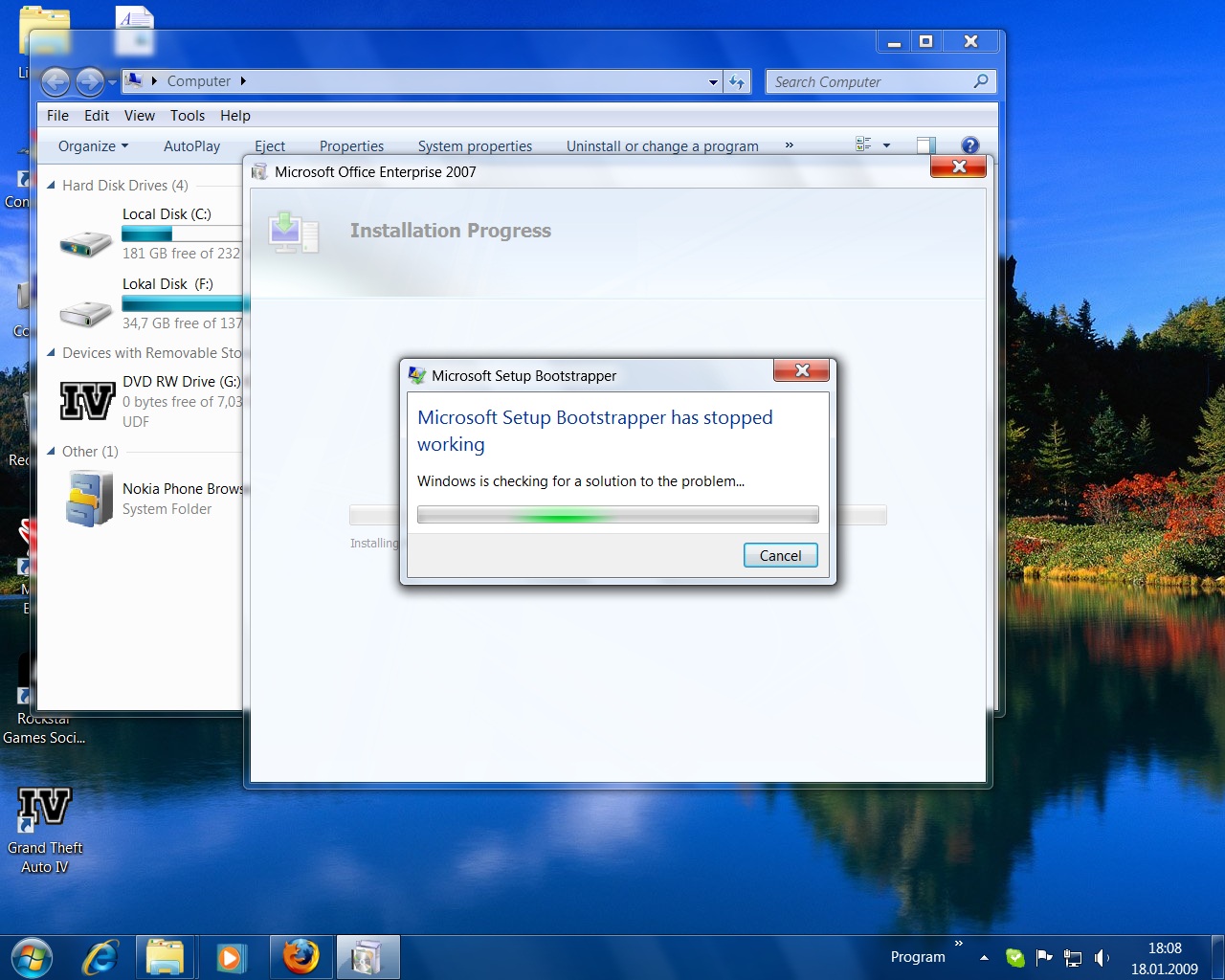
Task: Click the Change your view icon
Action: (x=863, y=145)
